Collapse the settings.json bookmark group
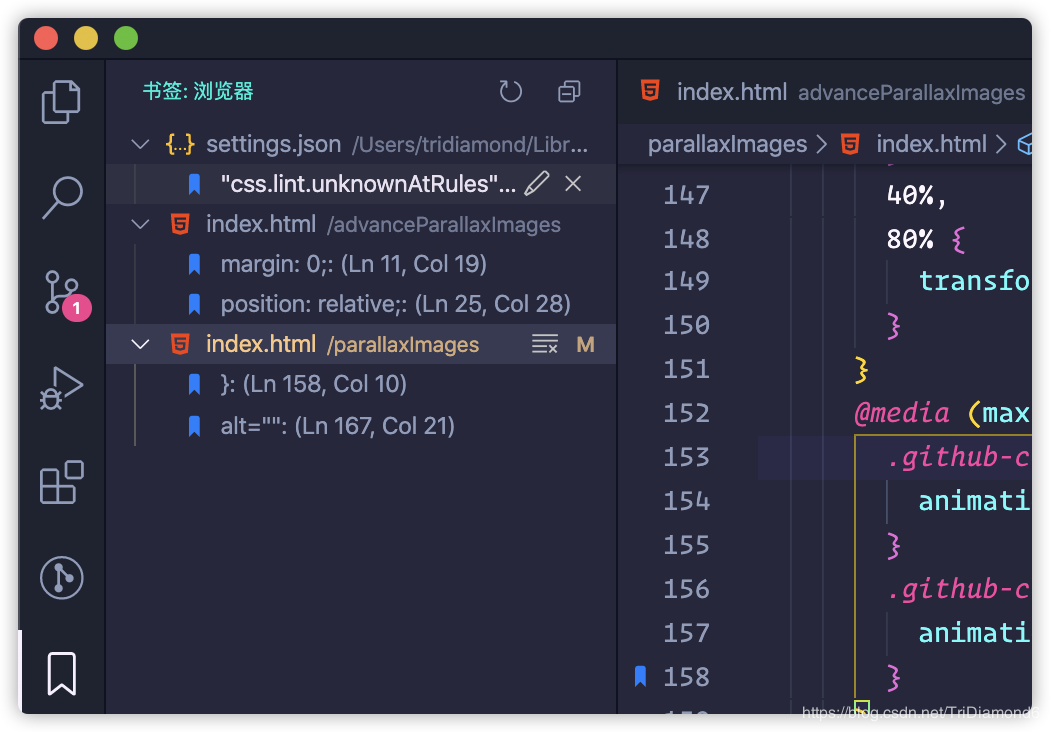 pyautogui.click(x=140, y=144)
